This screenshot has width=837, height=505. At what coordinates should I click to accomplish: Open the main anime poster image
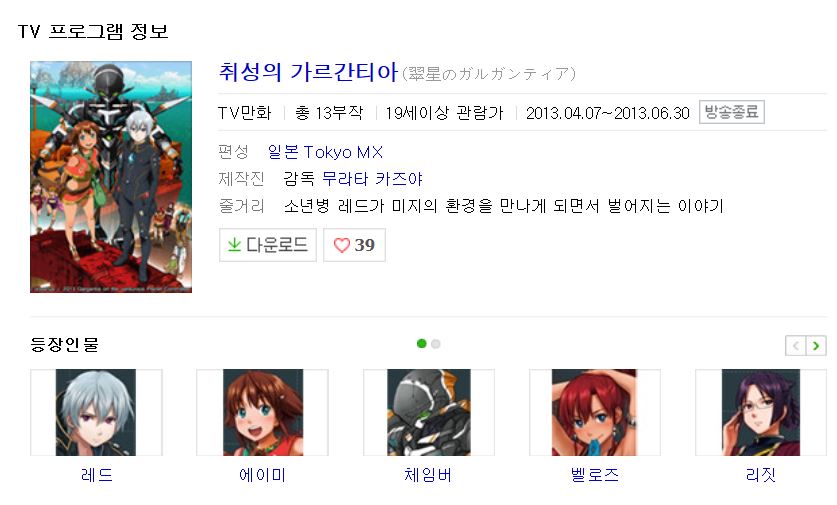[111, 177]
